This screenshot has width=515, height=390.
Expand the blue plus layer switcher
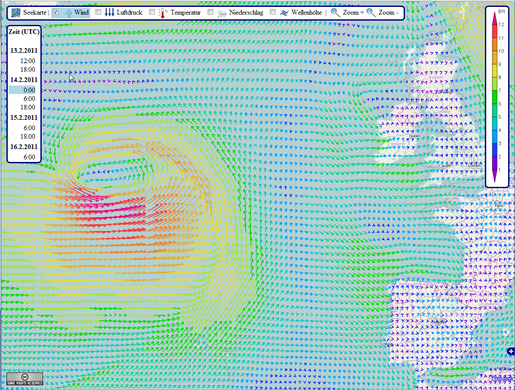tap(511, 351)
